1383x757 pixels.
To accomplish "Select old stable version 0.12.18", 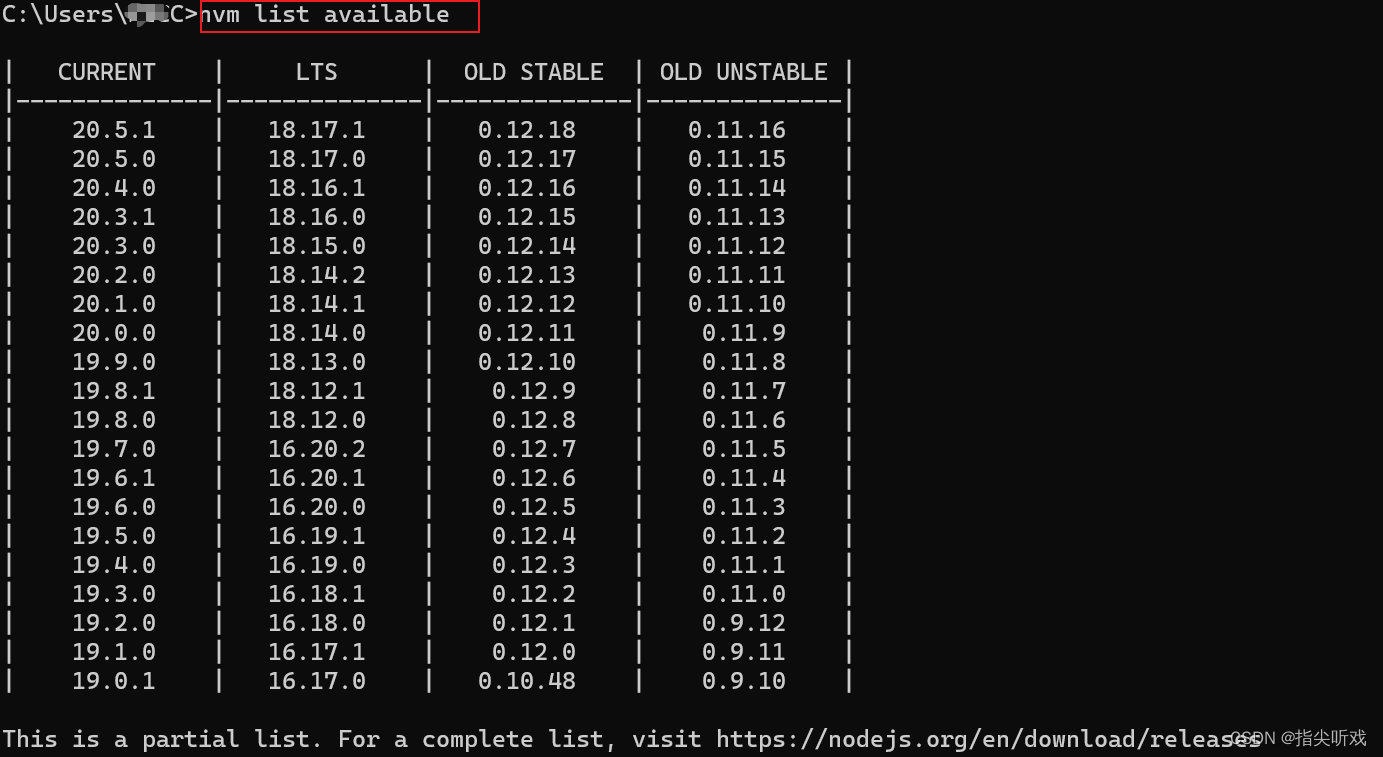I will (x=527, y=131).
